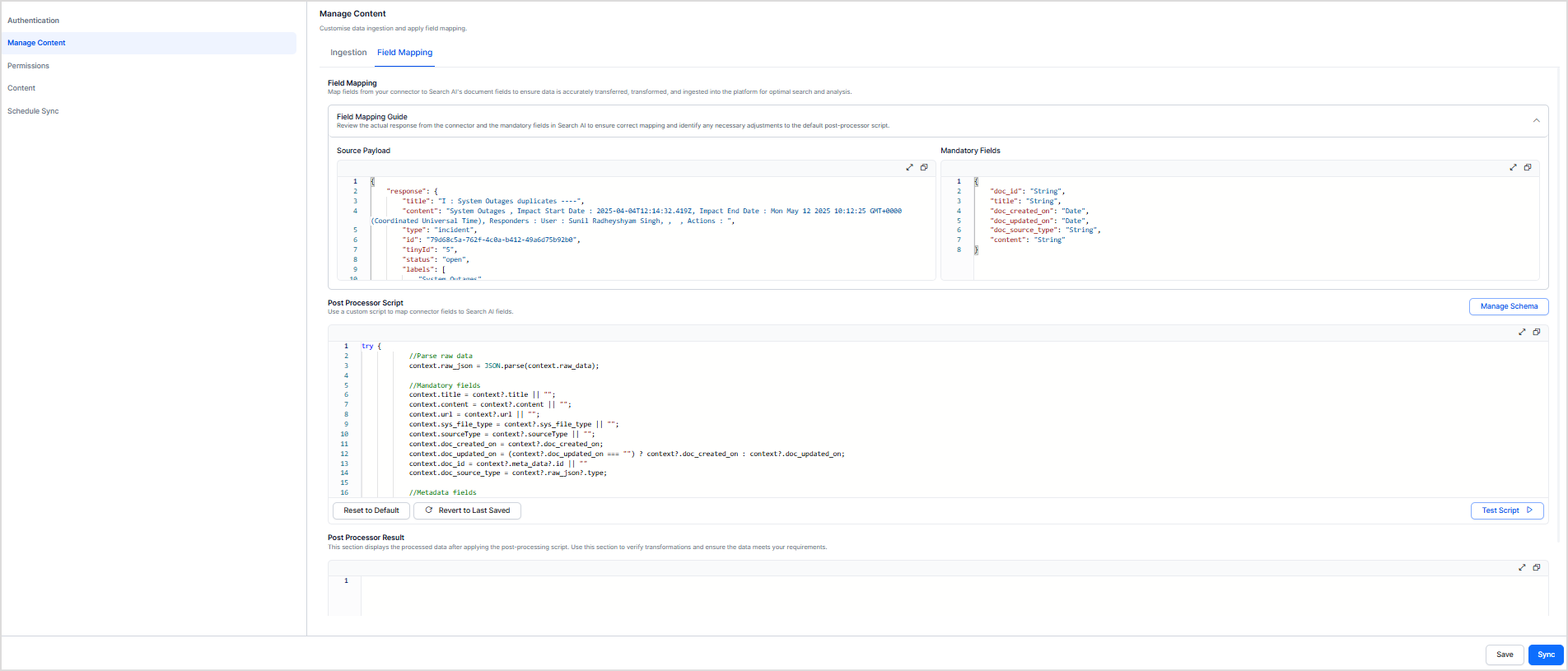Image resolution: width=1568 pixels, height=671 pixels.
Task: Switch to the Ingestion tab
Action: (x=348, y=53)
